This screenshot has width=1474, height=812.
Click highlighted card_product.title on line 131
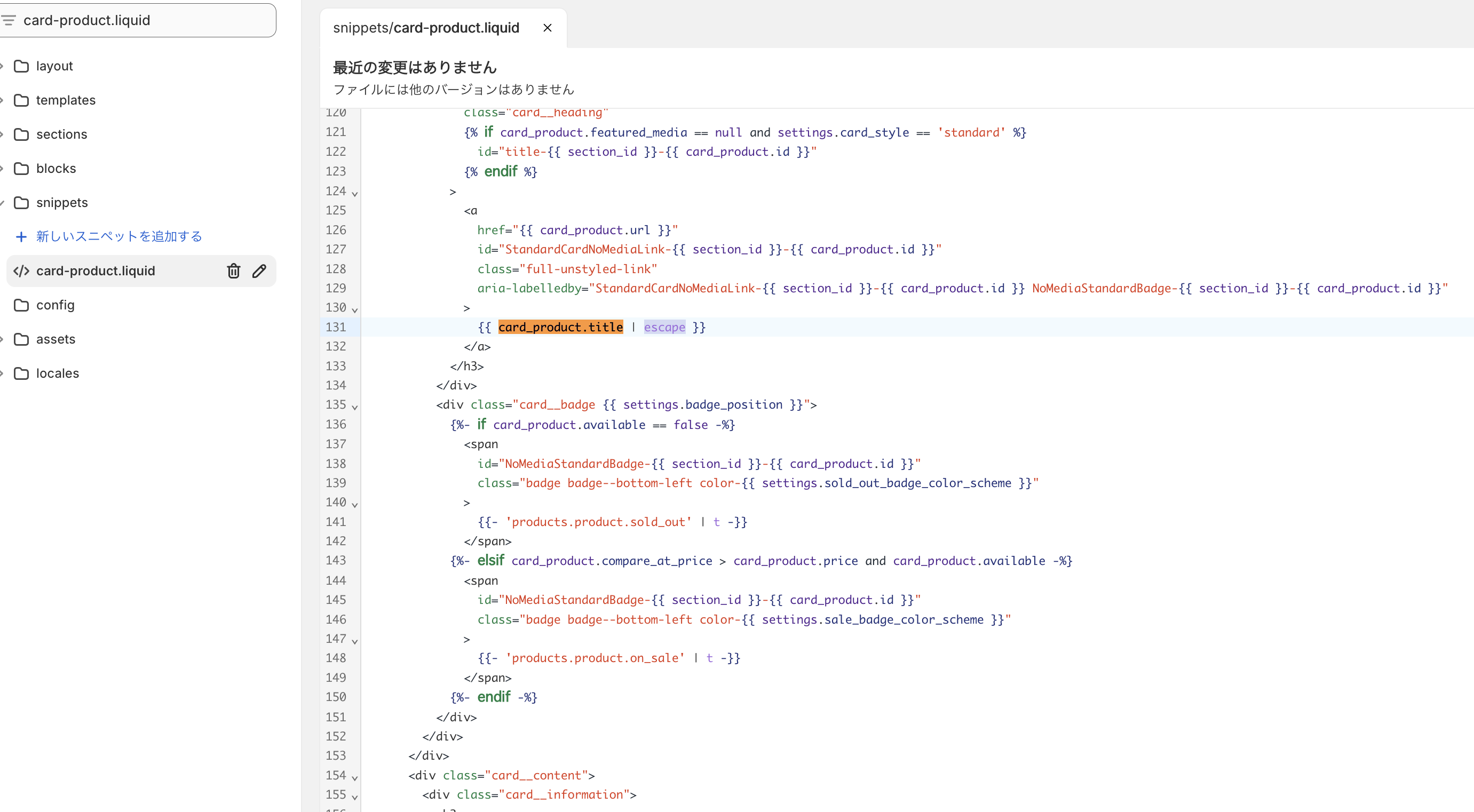[560, 327]
